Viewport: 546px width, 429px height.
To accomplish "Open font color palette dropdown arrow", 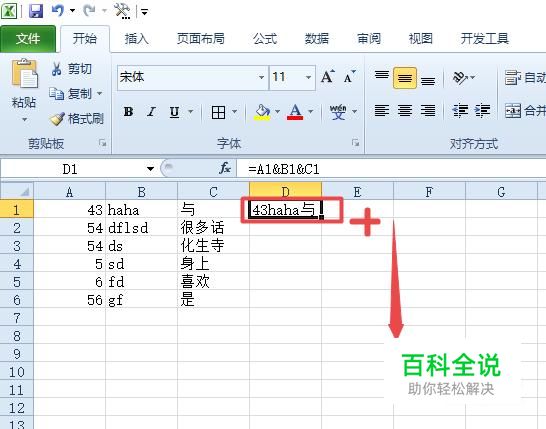I will [311, 112].
